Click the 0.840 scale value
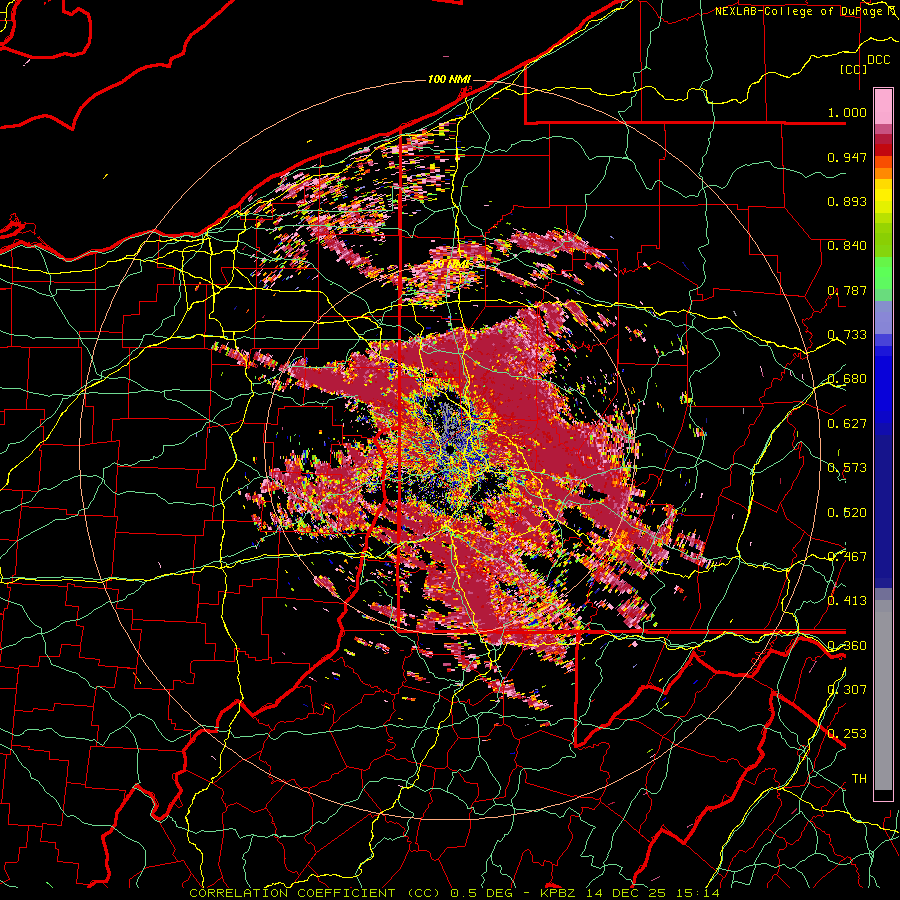Screen dimensions: 900x900 847,245
